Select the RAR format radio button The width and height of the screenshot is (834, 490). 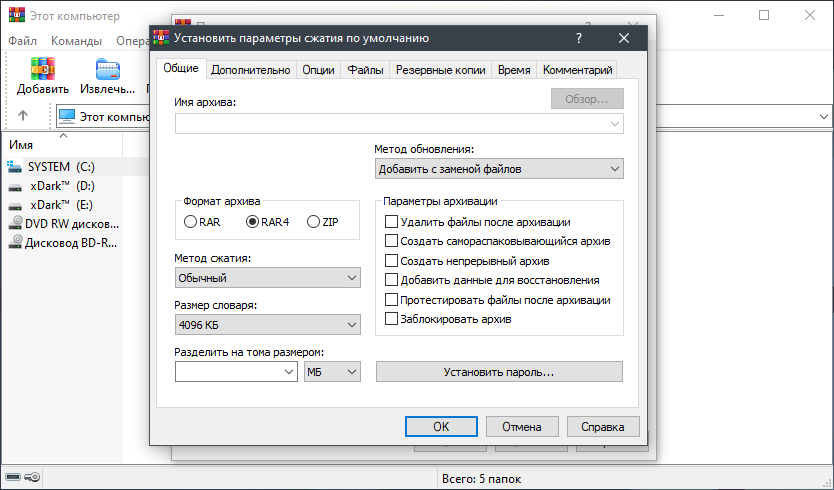pyautogui.click(x=190, y=222)
